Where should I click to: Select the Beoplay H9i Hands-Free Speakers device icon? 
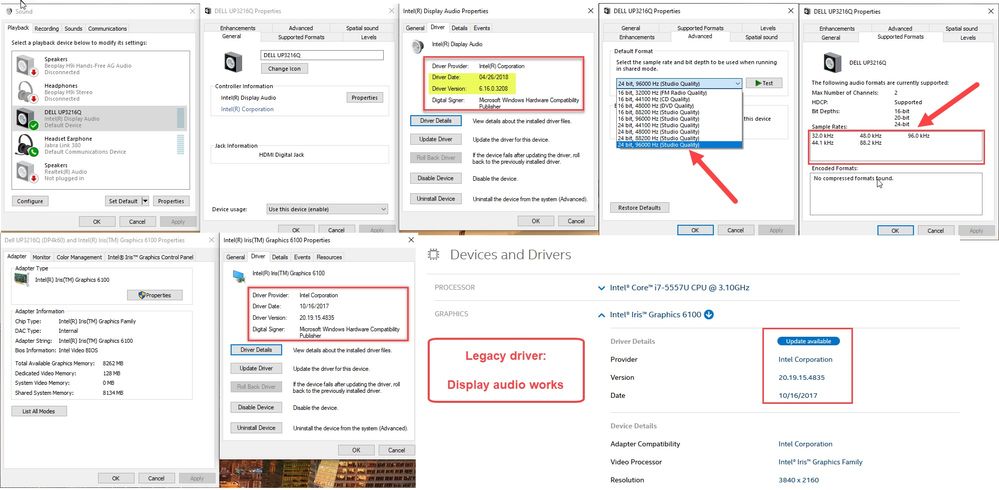point(27,66)
